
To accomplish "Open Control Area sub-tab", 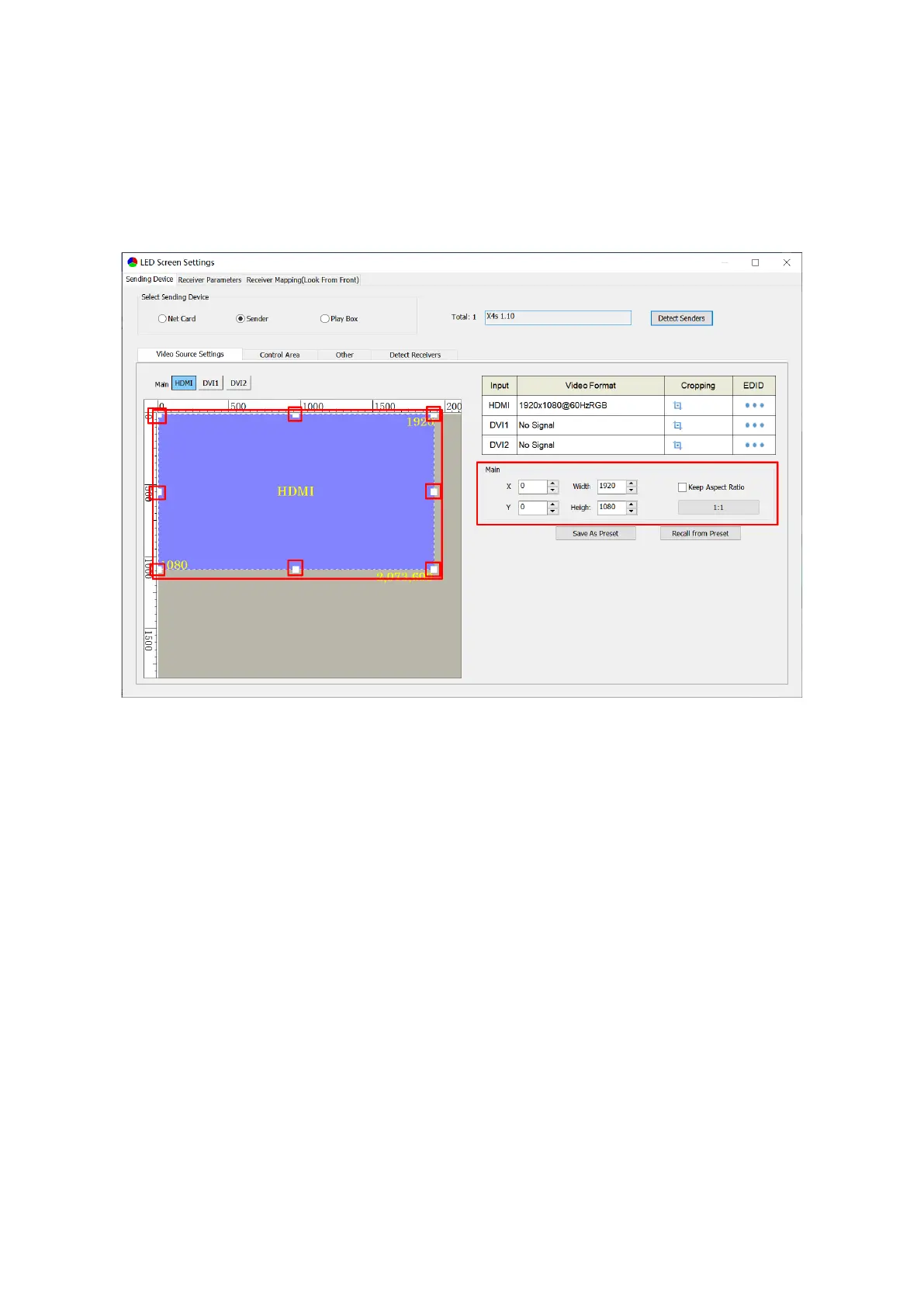I will pyautogui.click(x=279, y=355).
